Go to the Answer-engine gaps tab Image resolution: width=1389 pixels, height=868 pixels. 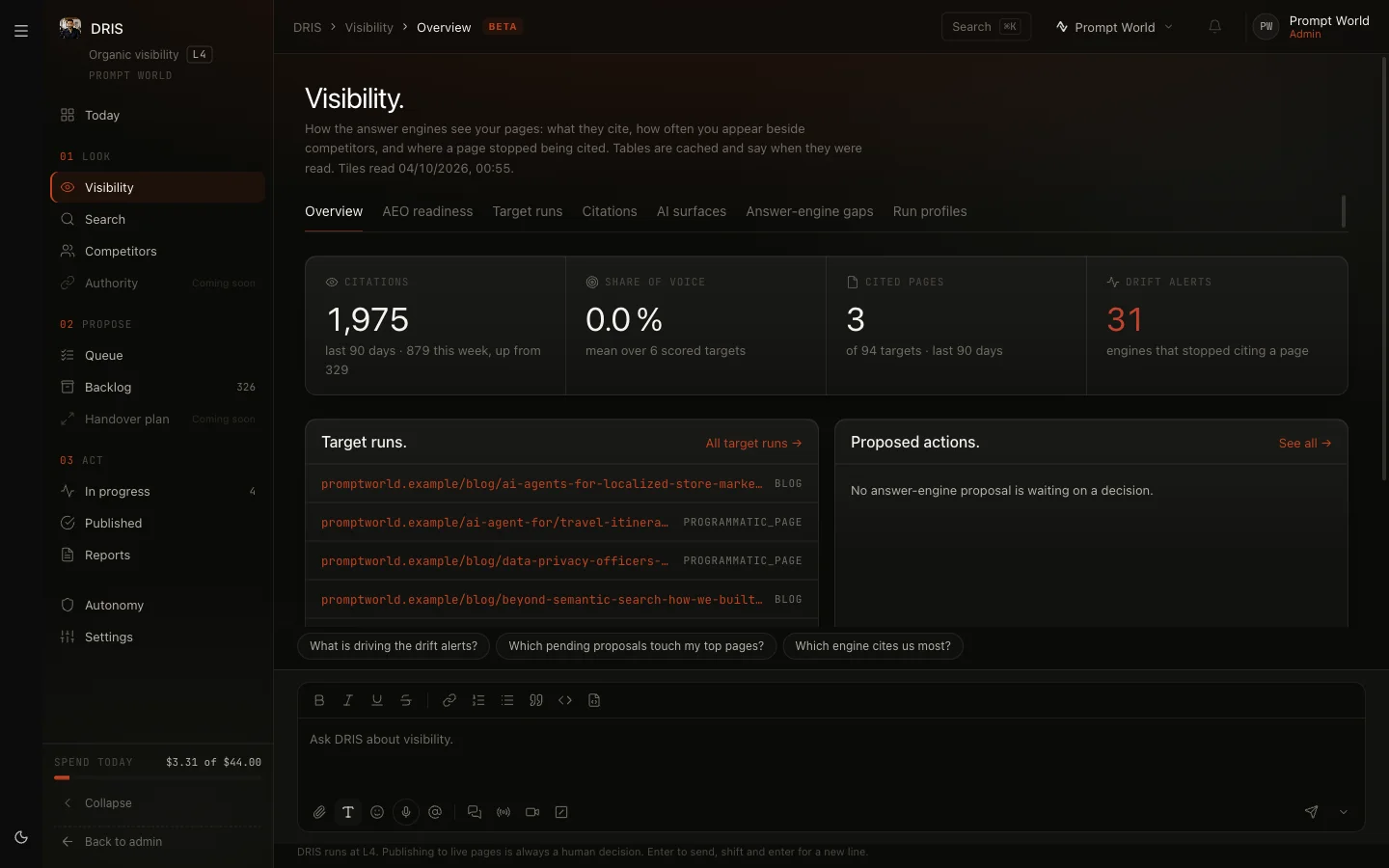coord(809,211)
